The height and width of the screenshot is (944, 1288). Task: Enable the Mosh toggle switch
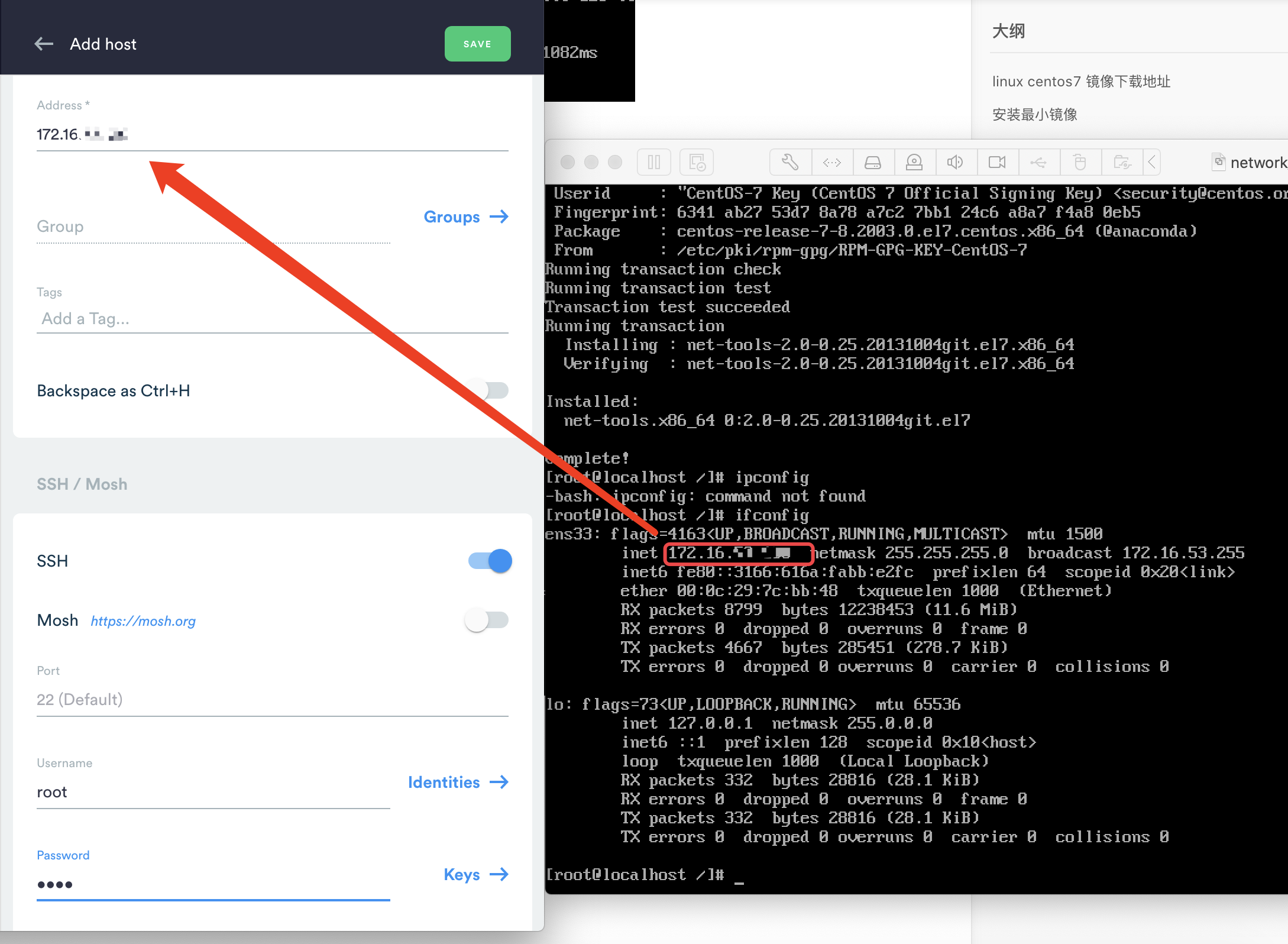[487, 620]
